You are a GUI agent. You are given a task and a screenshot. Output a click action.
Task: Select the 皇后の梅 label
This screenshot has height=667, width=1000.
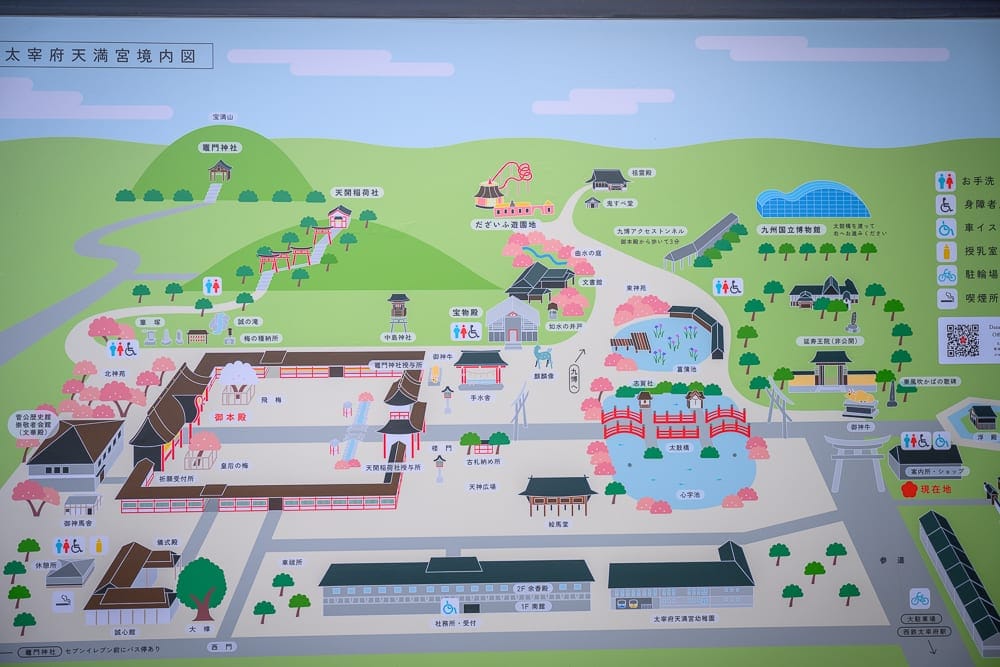click(234, 466)
